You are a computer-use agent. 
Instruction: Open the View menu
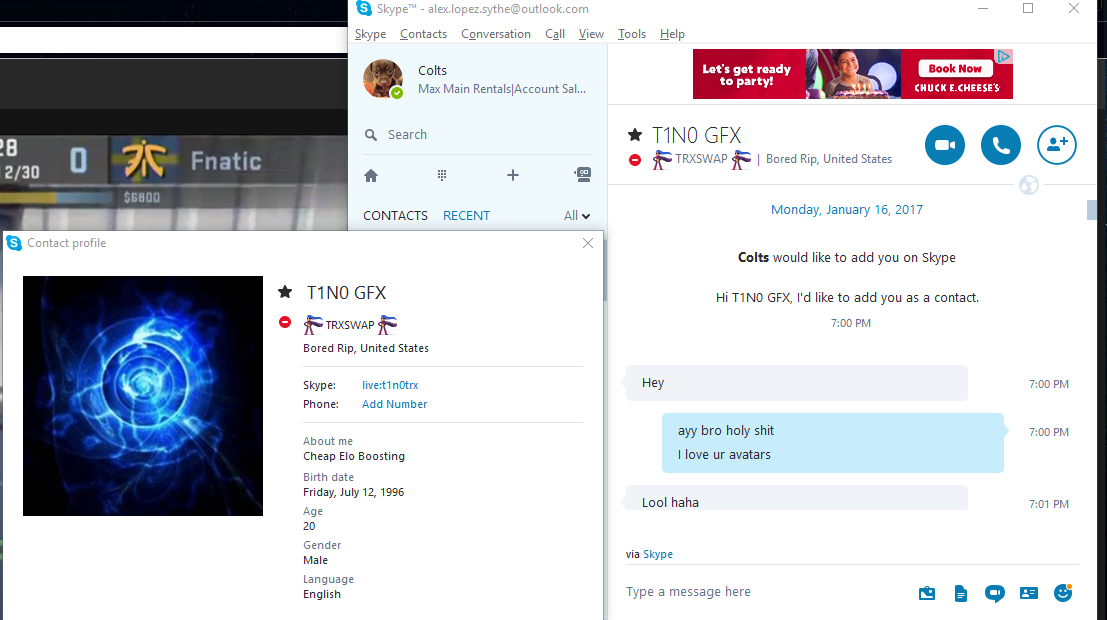point(591,34)
